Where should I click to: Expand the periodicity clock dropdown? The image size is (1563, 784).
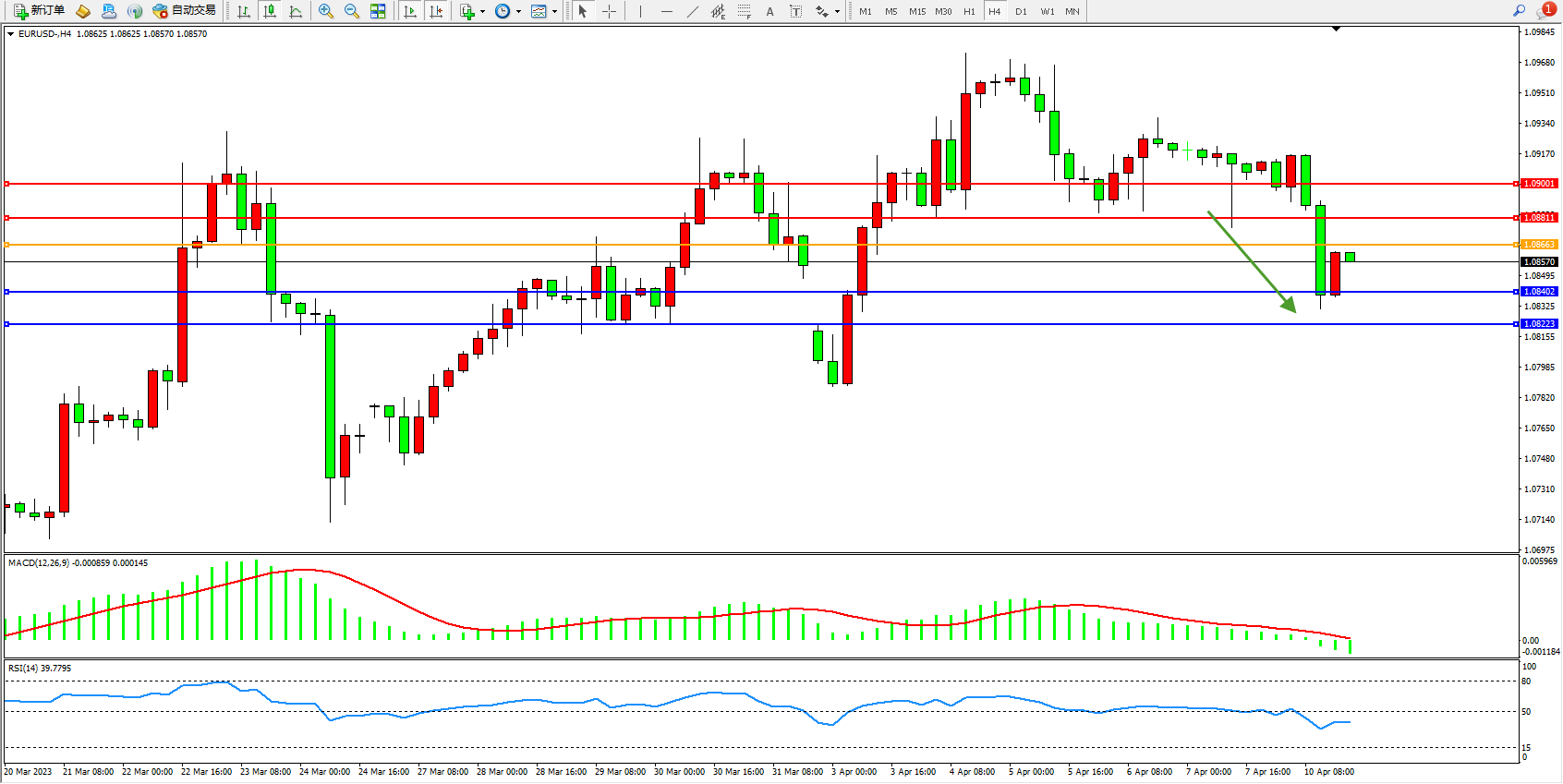point(518,12)
